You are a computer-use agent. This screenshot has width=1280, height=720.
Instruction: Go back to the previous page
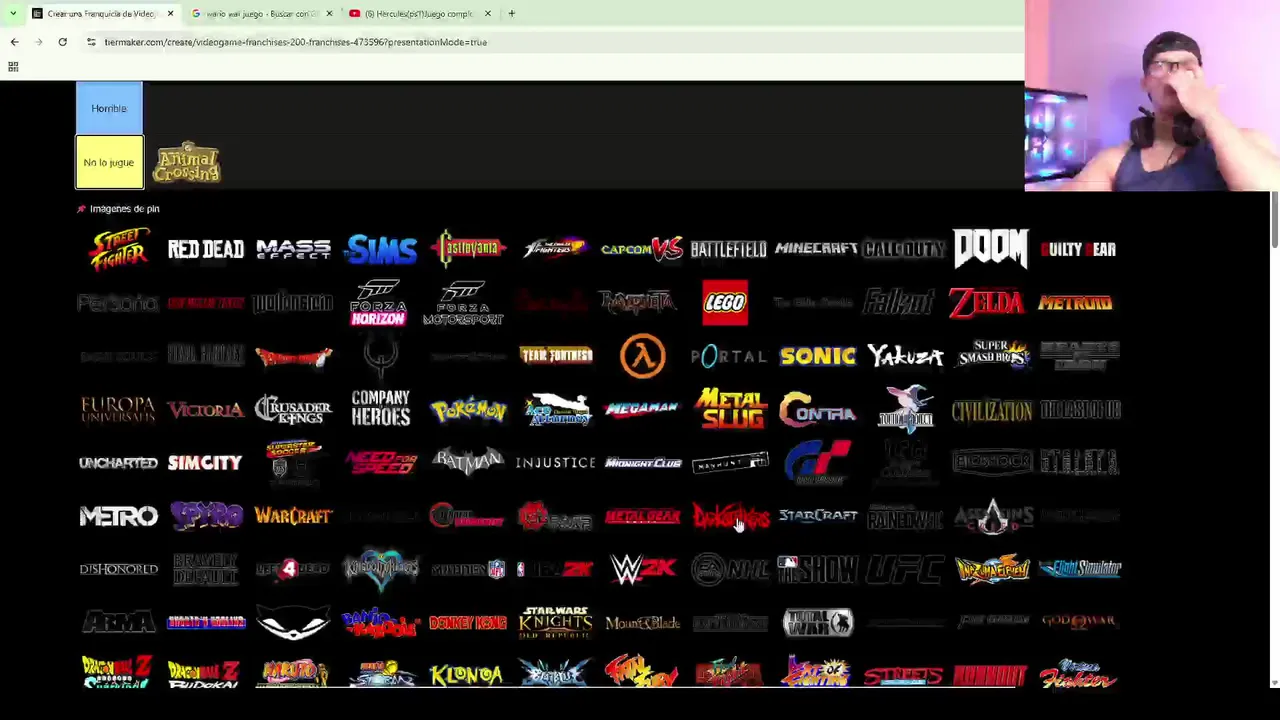pos(14,42)
